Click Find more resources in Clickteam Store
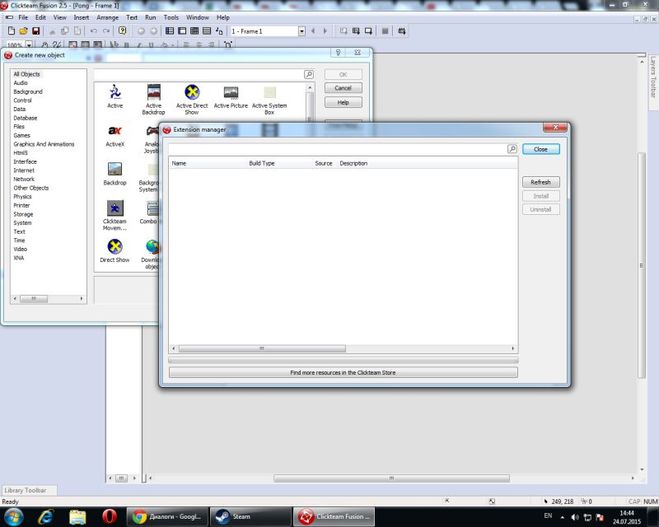This screenshot has height=527, width=659. point(343,372)
